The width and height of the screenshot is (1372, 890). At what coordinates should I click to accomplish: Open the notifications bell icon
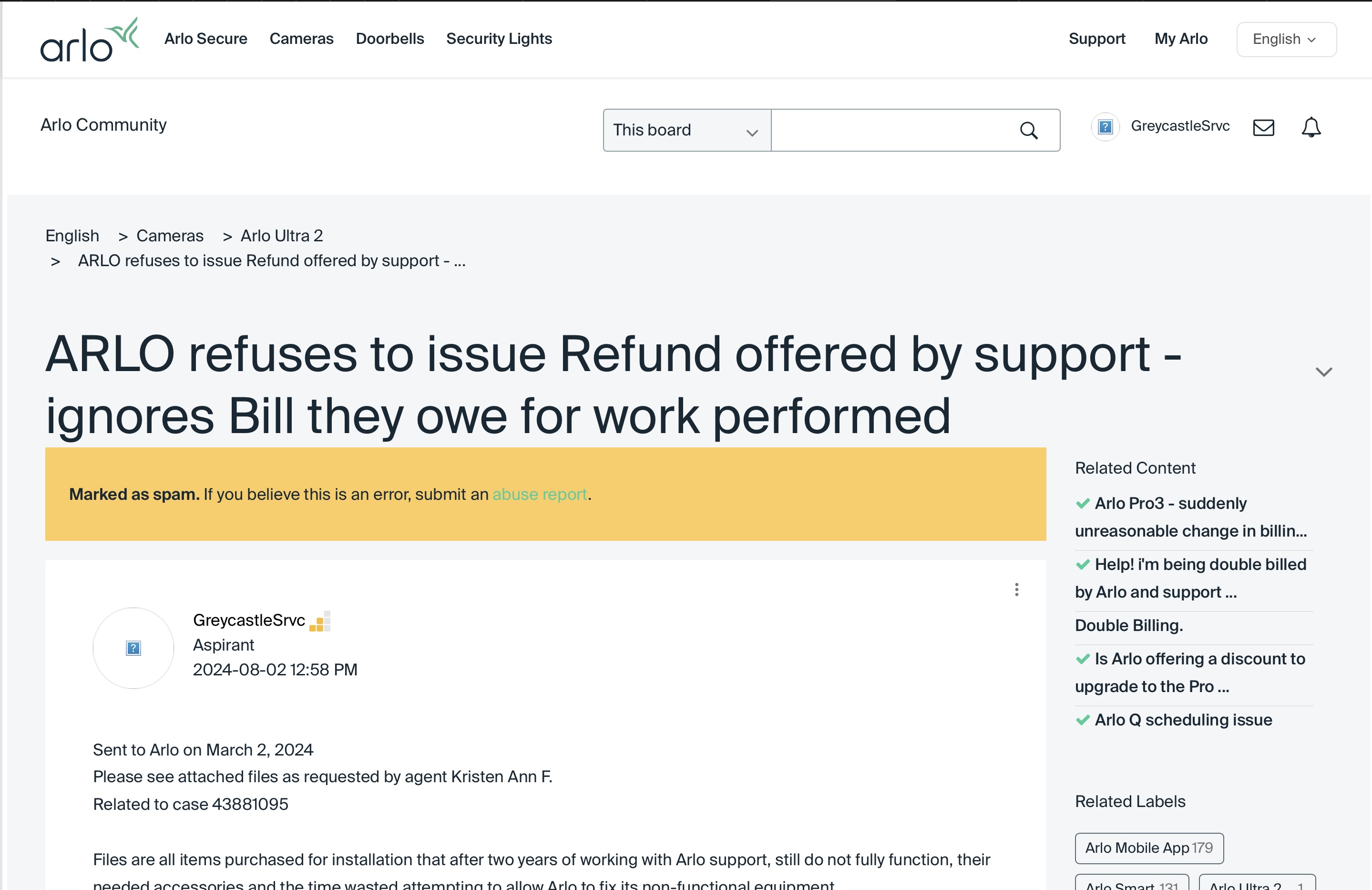click(1311, 127)
